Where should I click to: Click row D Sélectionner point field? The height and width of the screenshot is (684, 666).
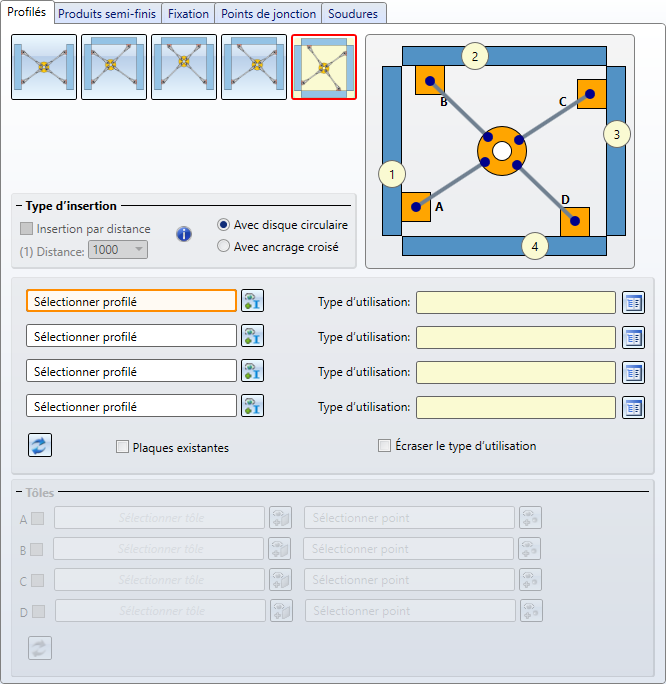[x=410, y=610]
